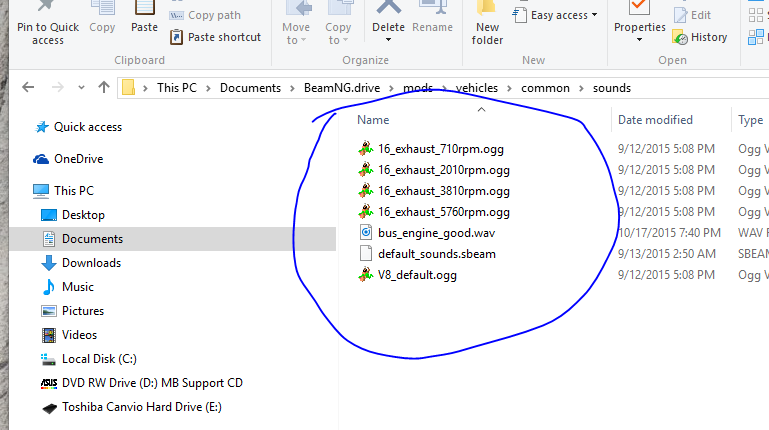
Task: Sort by the Type column header
Action: click(x=750, y=120)
